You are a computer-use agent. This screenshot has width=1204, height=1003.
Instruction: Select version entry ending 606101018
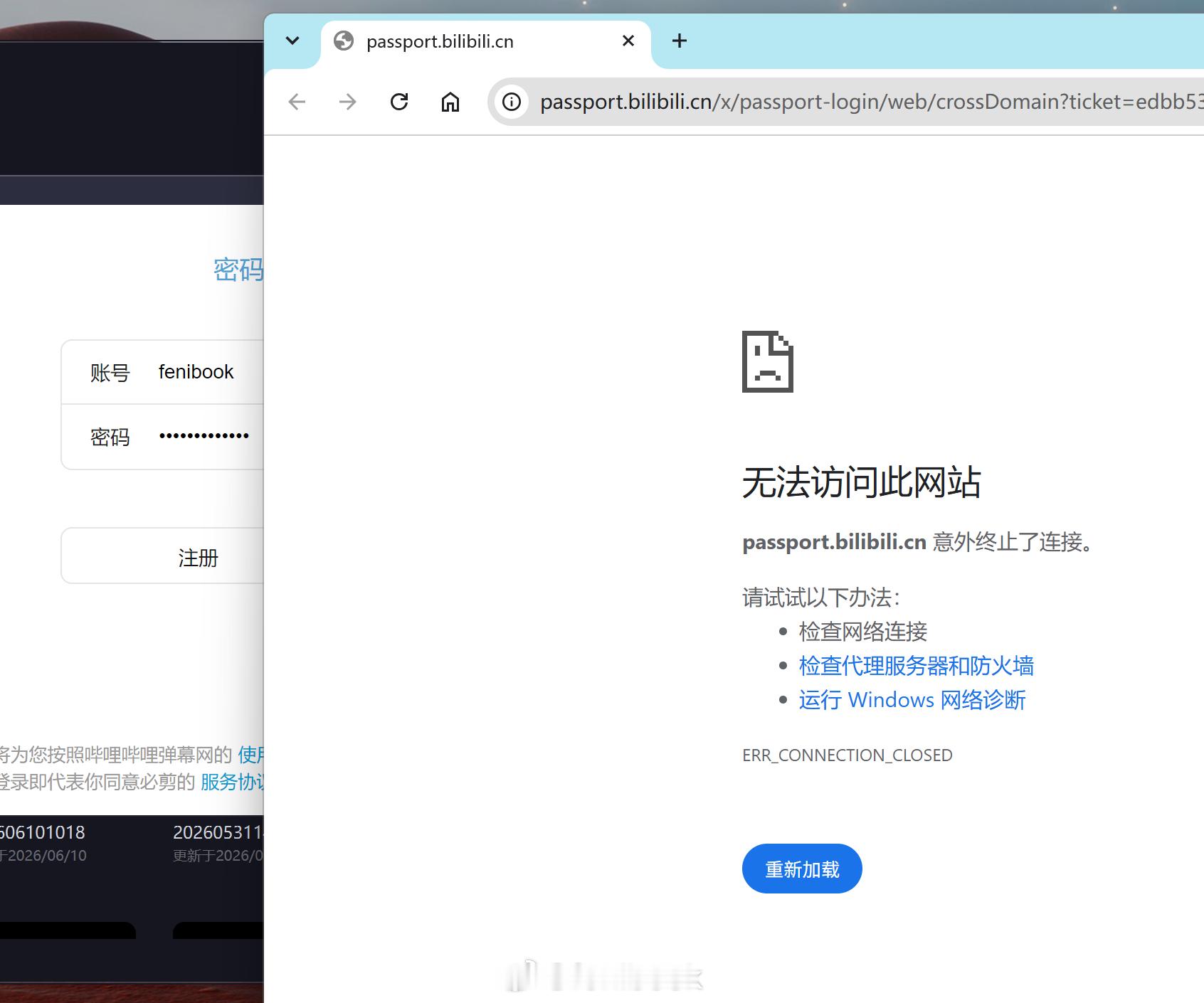43,832
